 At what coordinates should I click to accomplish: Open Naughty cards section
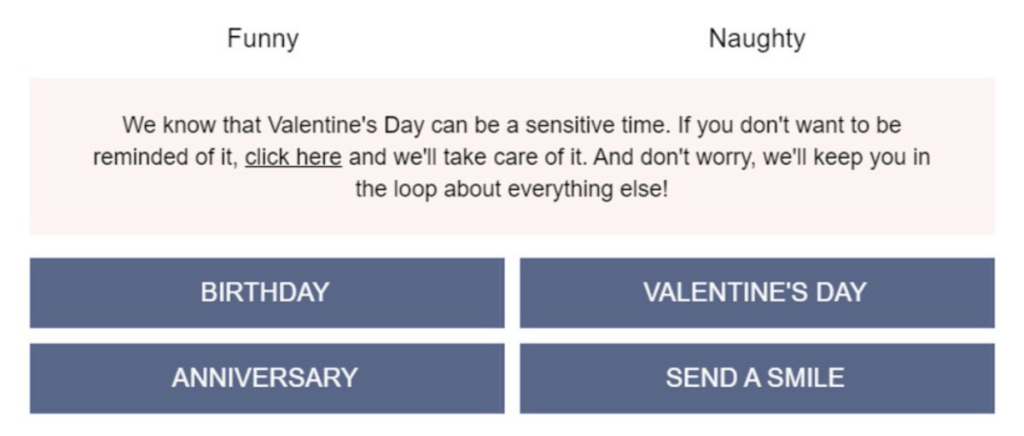pos(757,39)
